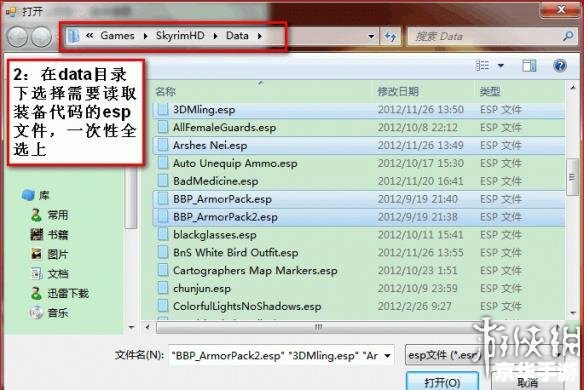Click the 取消 cancel button
The height and width of the screenshot is (390, 584).
point(528,382)
